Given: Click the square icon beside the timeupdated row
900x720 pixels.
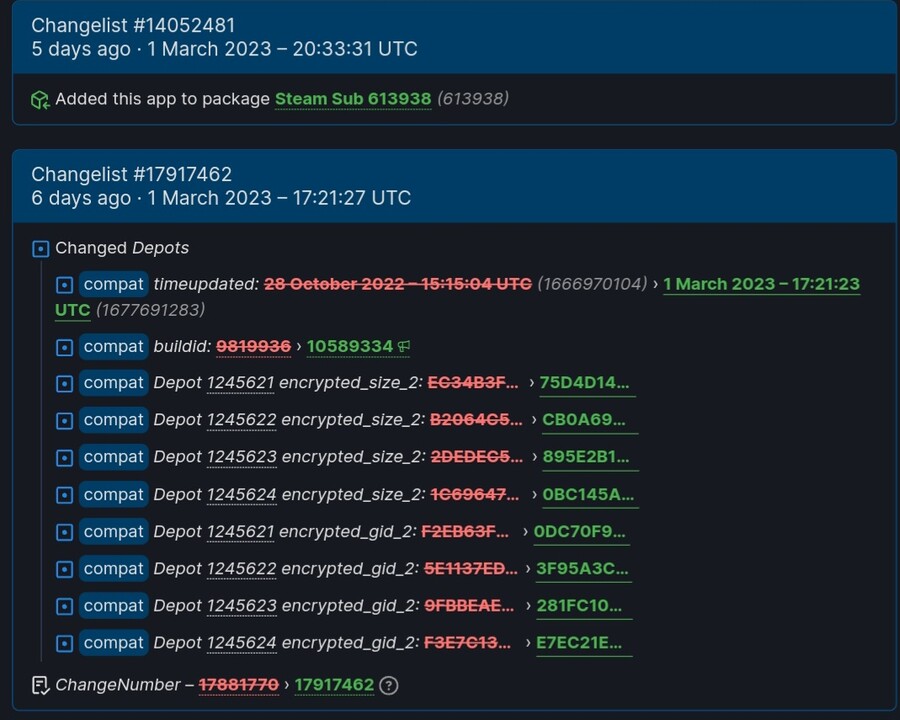Looking at the screenshot, I should [x=64, y=284].
